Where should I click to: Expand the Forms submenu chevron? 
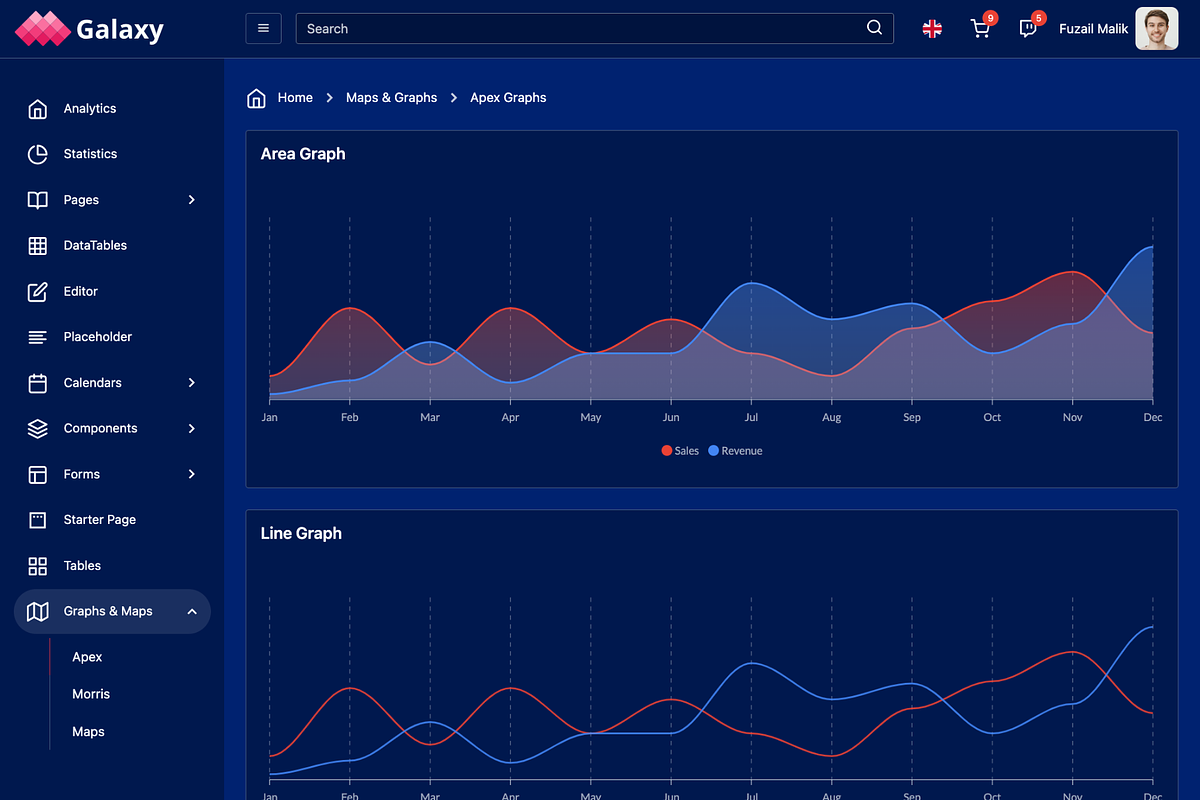192,474
